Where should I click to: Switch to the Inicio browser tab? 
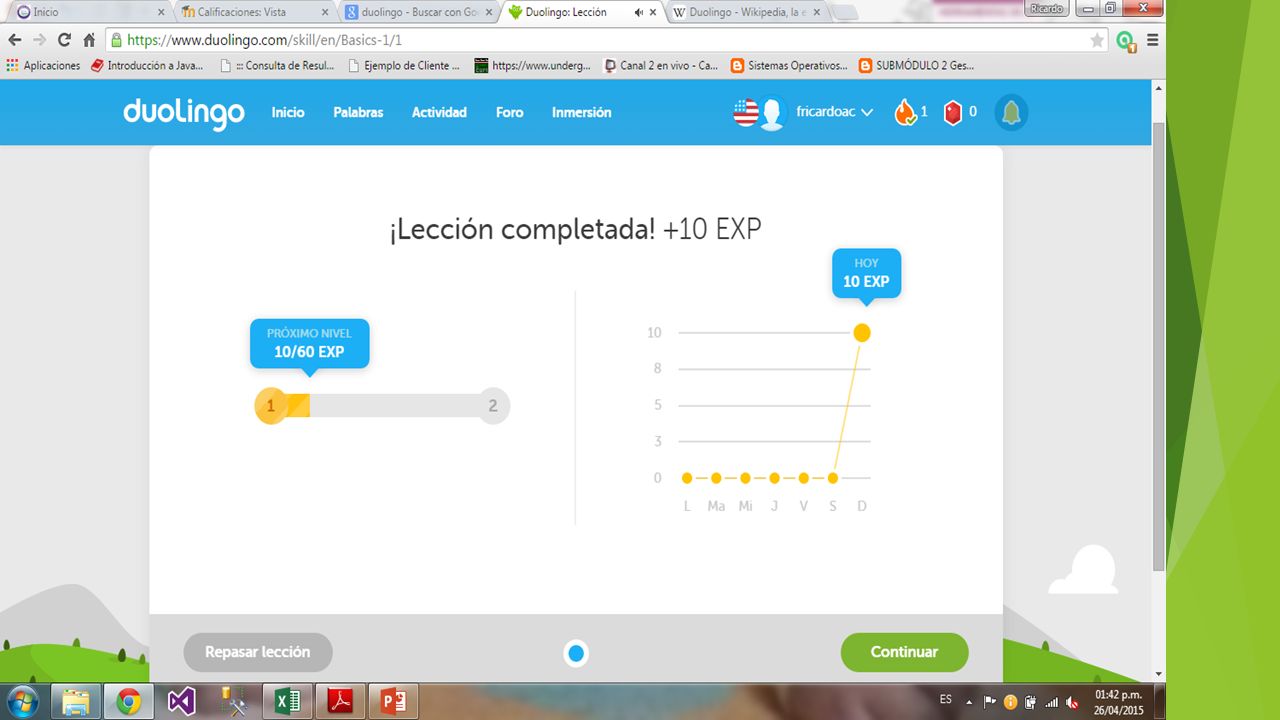tap(88, 13)
